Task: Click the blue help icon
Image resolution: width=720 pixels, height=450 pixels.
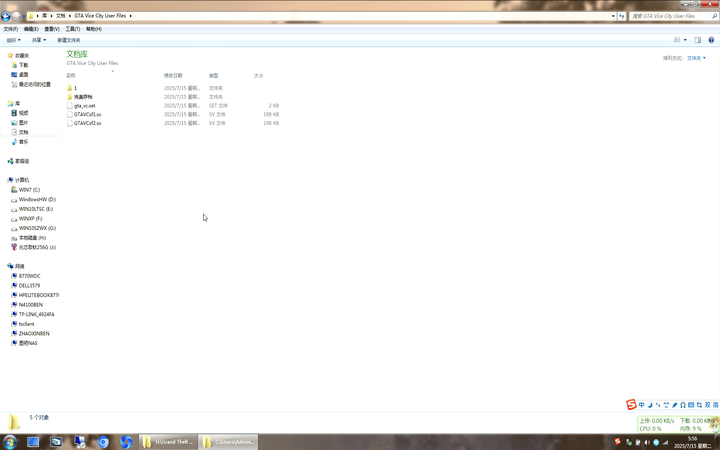Action: tap(711, 40)
